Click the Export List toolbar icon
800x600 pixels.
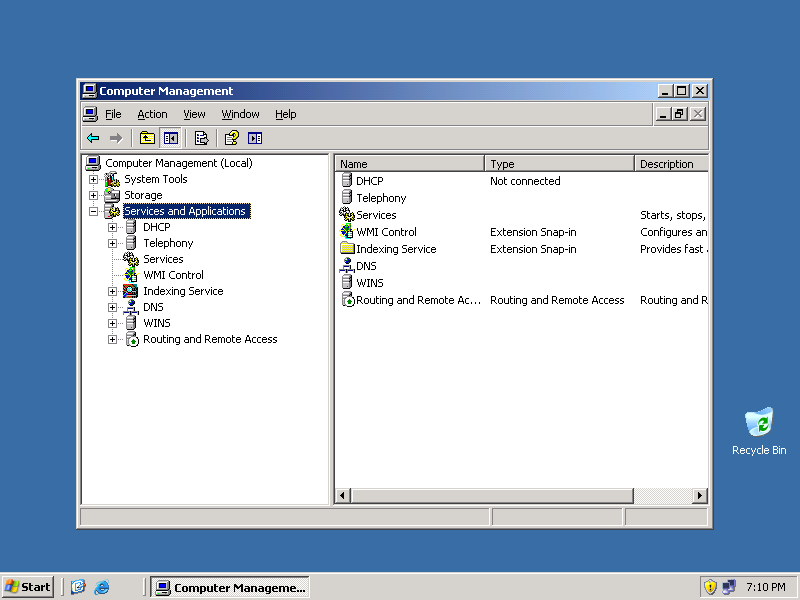pyautogui.click(x=202, y=138)
